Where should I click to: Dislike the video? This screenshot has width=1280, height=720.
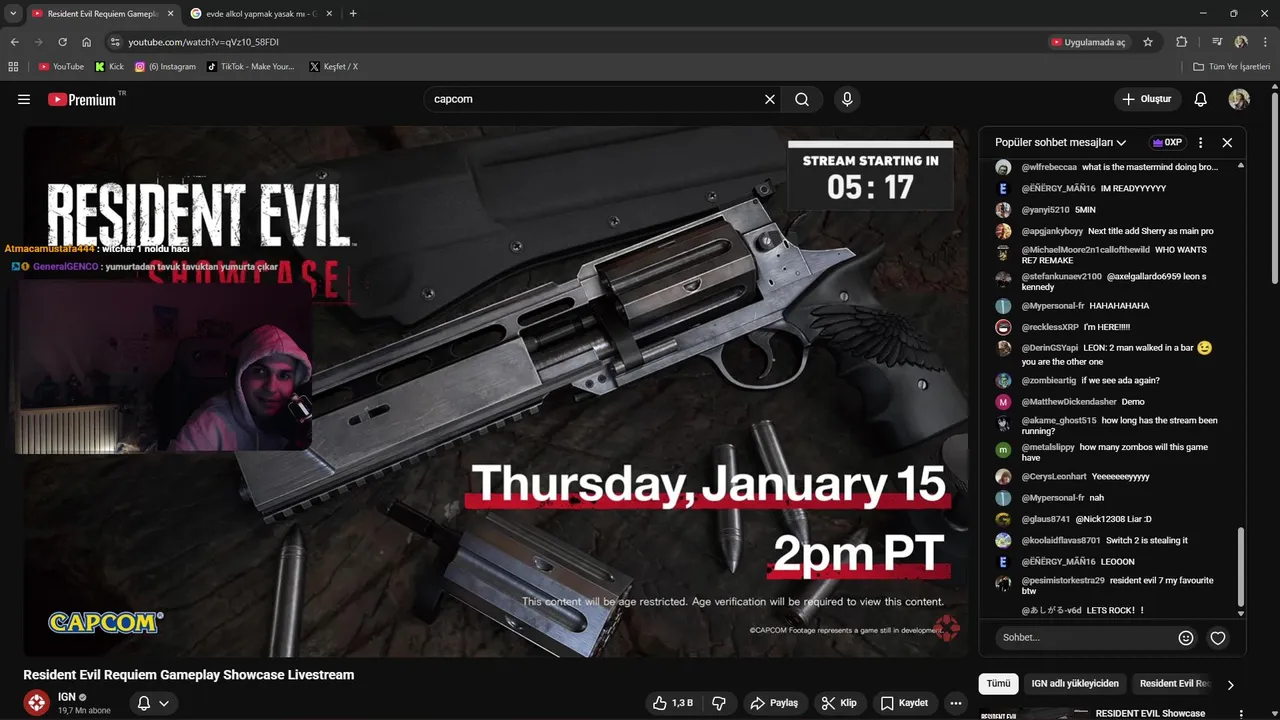point(719,703)
